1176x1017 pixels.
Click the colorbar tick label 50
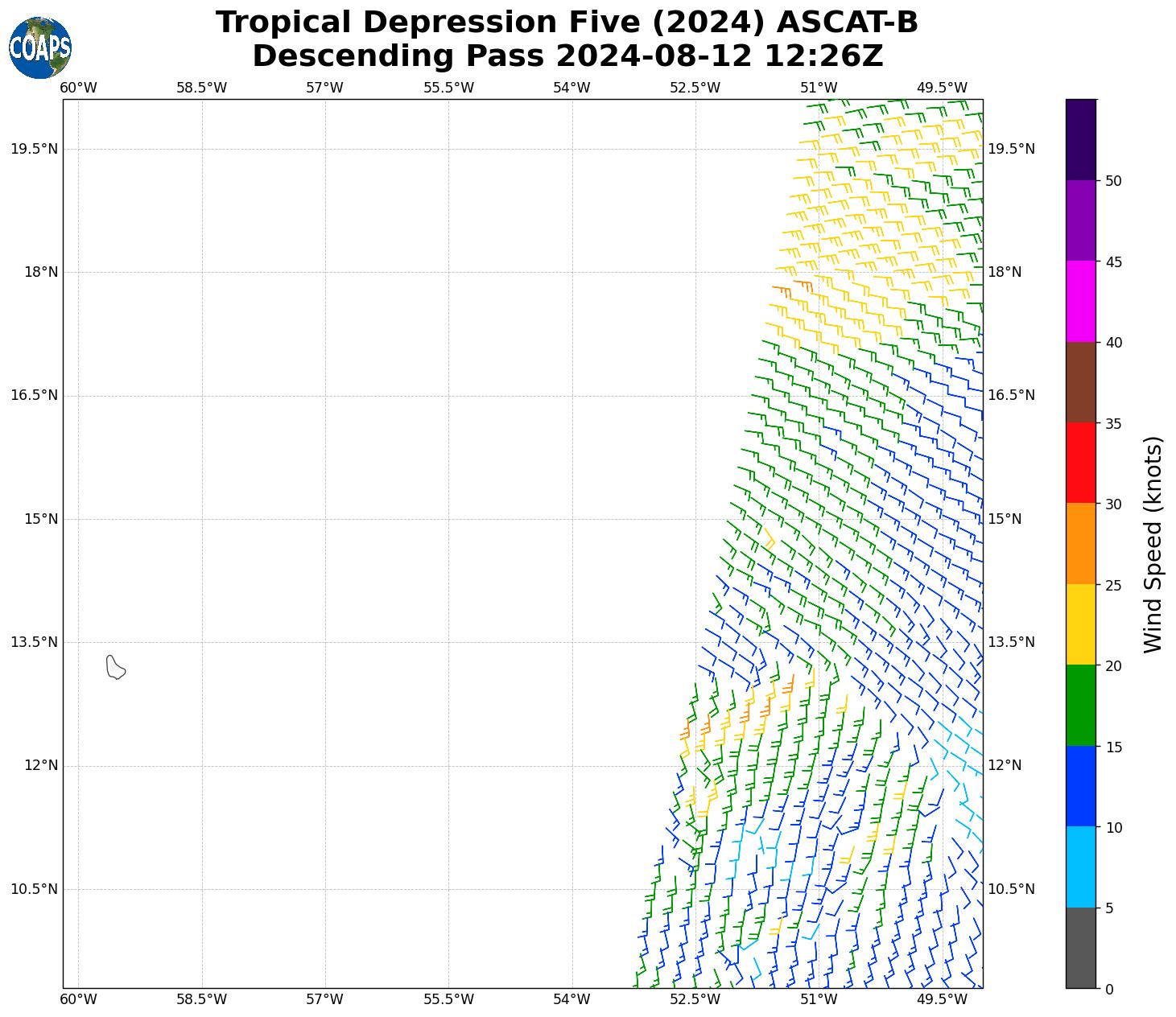(1113, 181)
